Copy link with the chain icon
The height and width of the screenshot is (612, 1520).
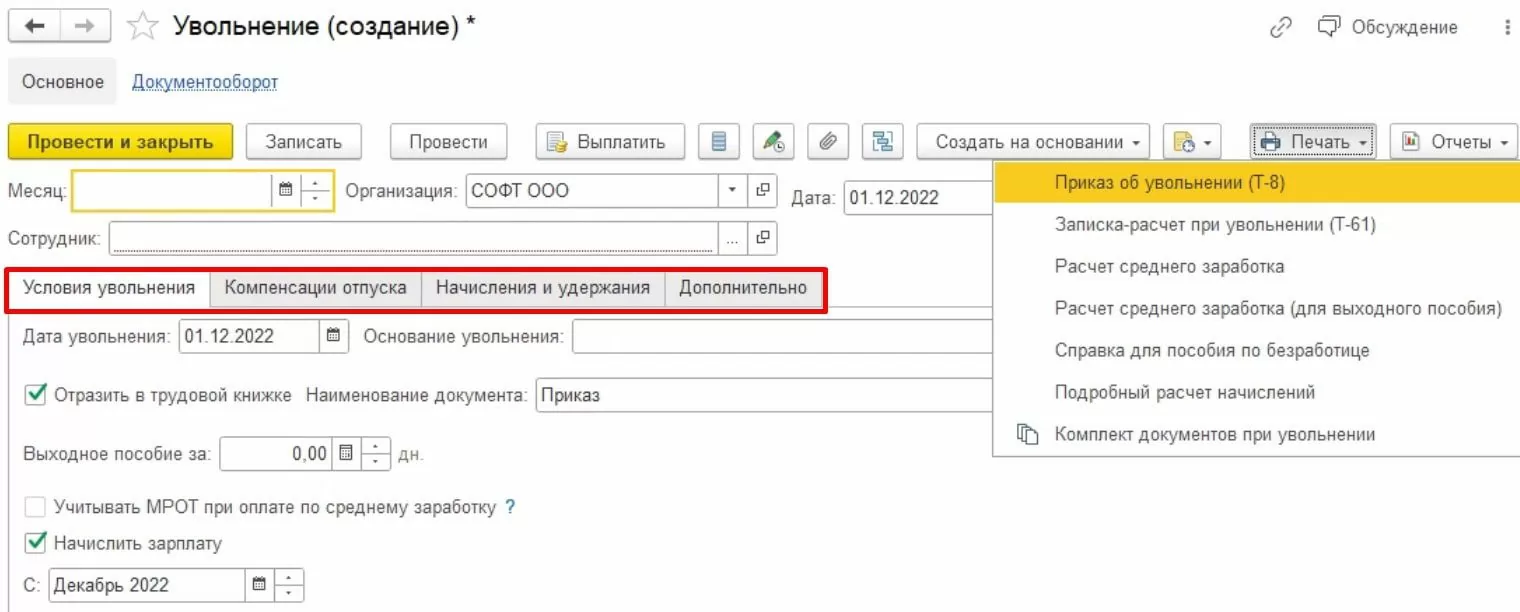point(1281,28)
